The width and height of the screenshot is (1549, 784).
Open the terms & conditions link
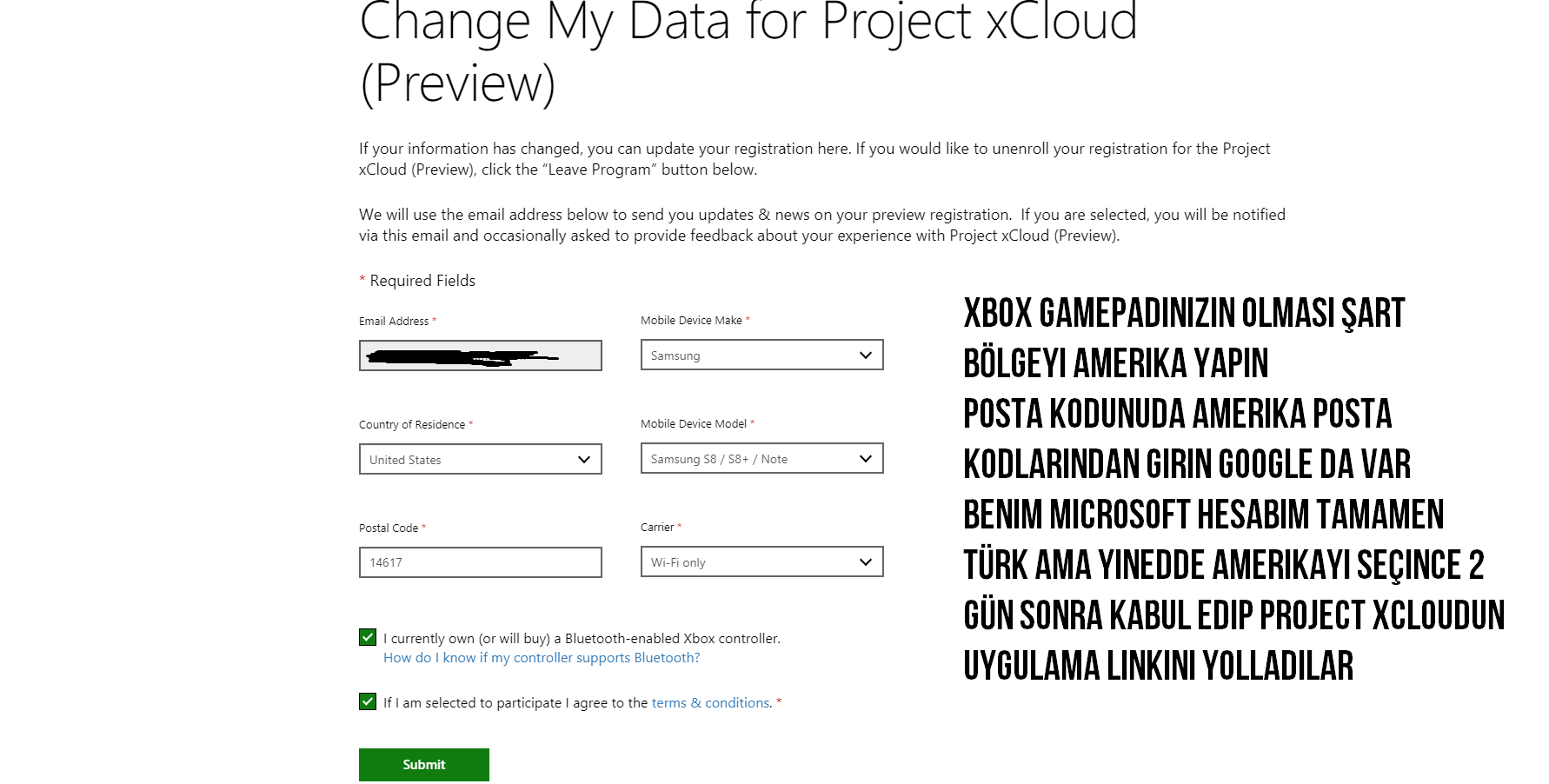(x=710, y=702)
